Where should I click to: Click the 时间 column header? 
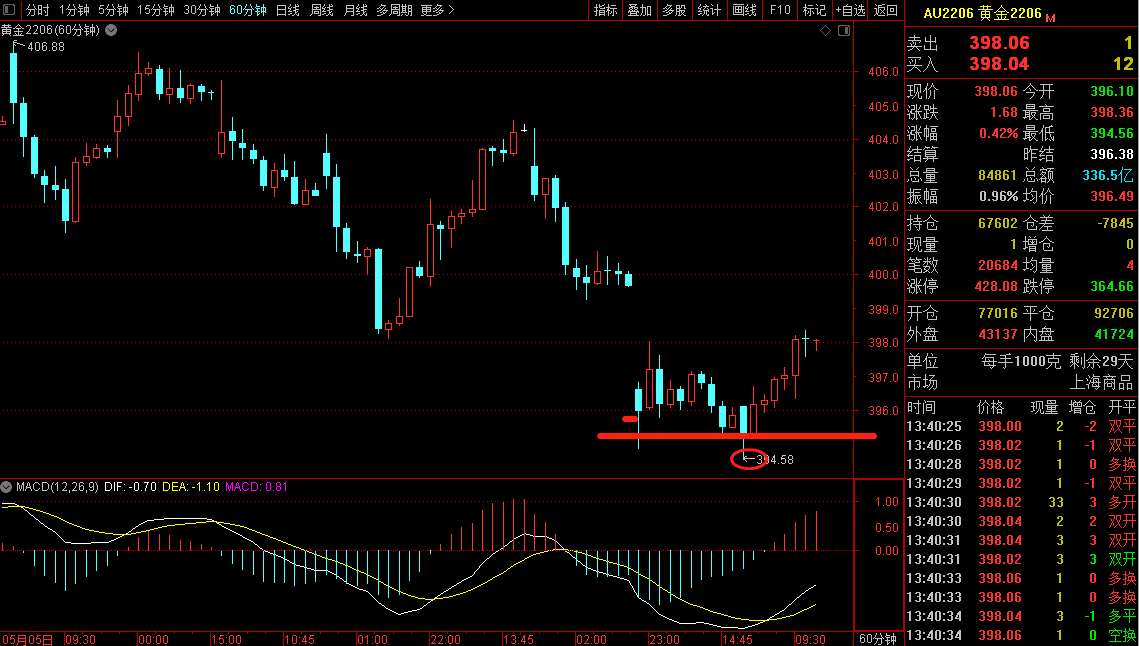[x=921, y=408]
